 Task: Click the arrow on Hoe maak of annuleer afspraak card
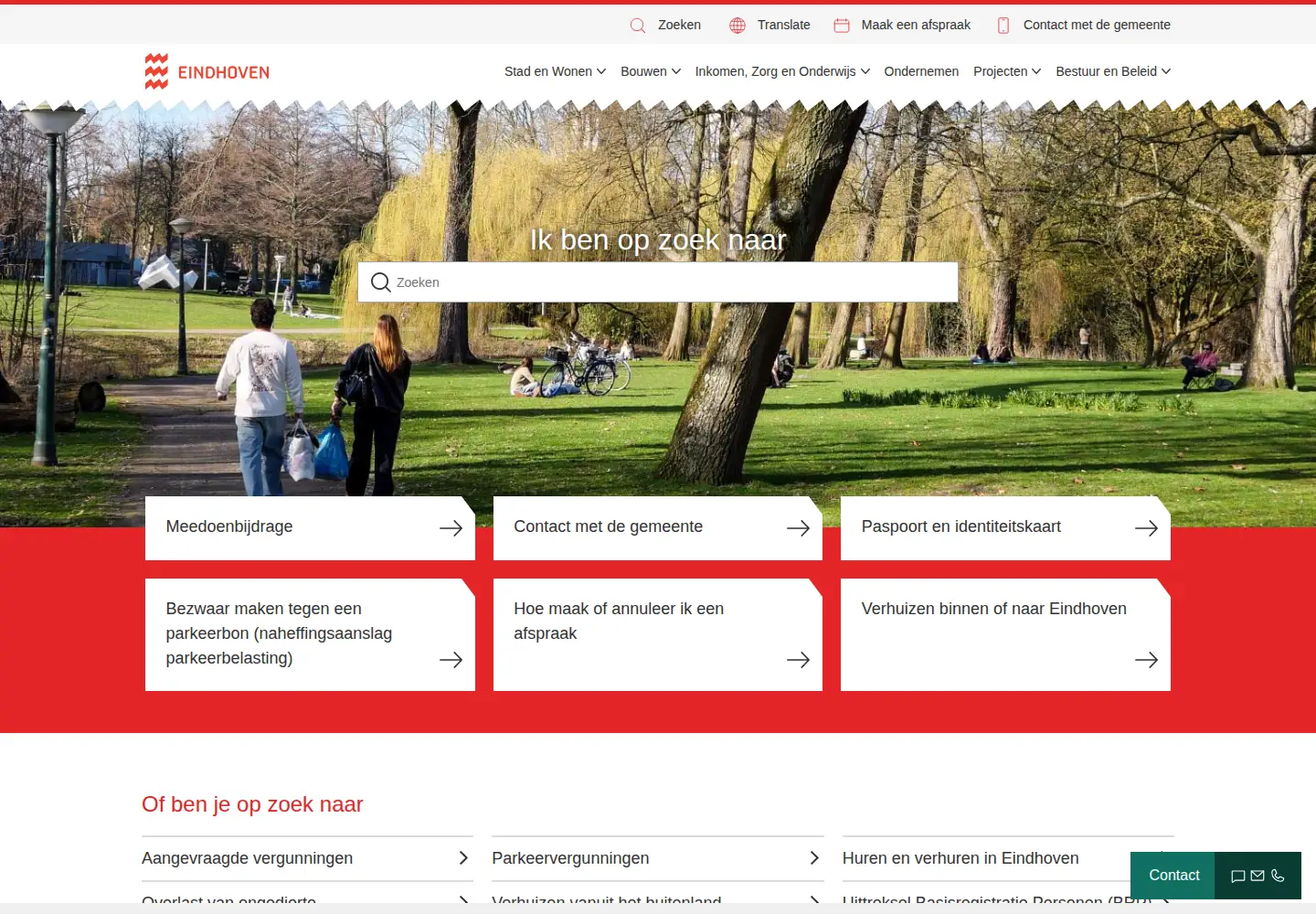(799, 660)
